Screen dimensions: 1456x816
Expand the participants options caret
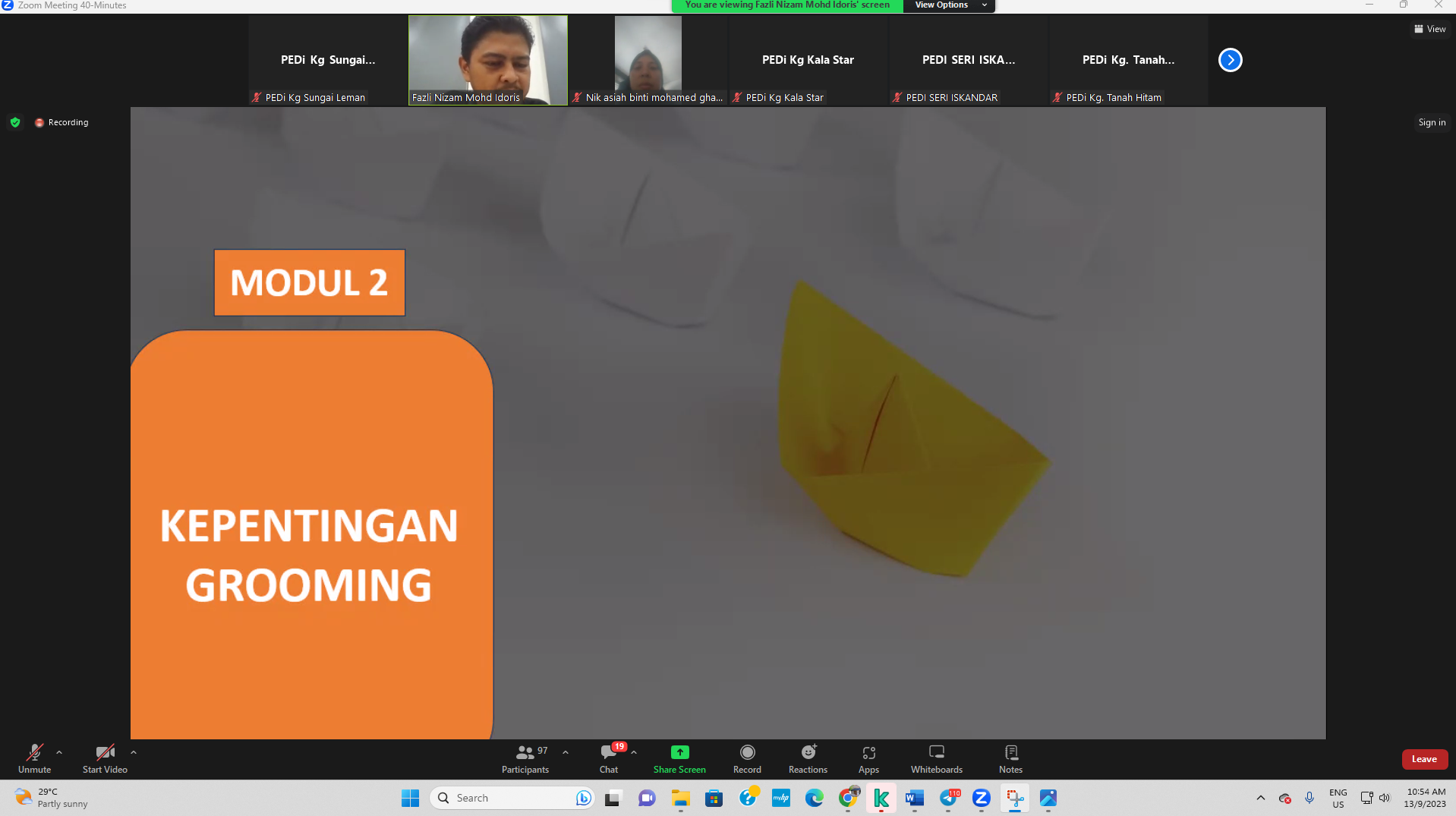pos(566,752)
